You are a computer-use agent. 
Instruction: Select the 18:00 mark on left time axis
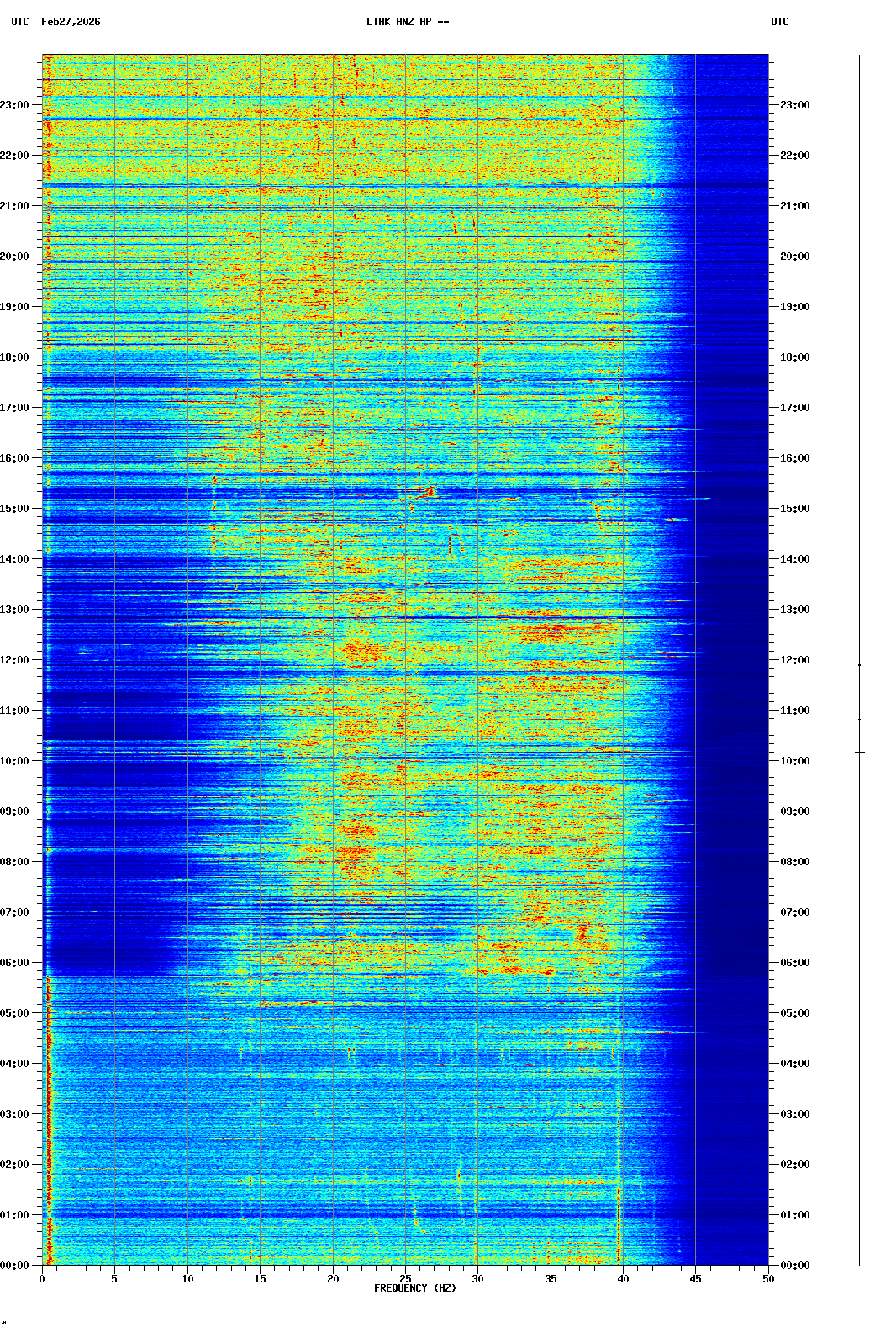[15, 357]
